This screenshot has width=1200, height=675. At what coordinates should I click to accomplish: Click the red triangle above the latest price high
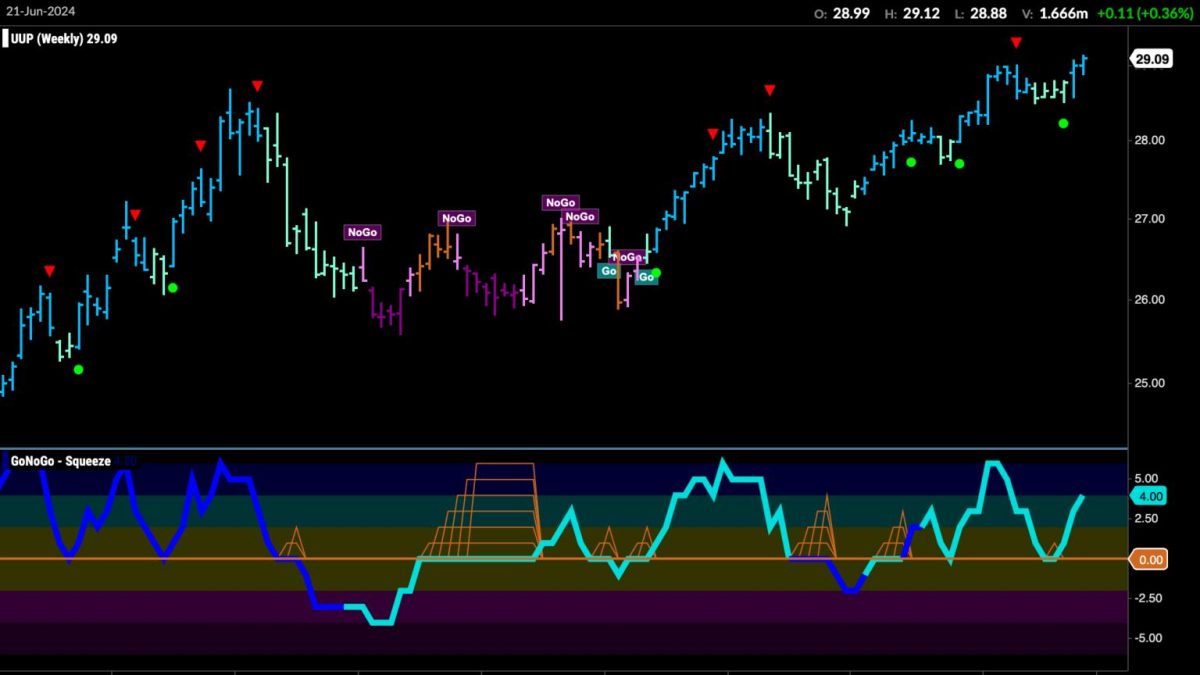[x=1016, y=42]
